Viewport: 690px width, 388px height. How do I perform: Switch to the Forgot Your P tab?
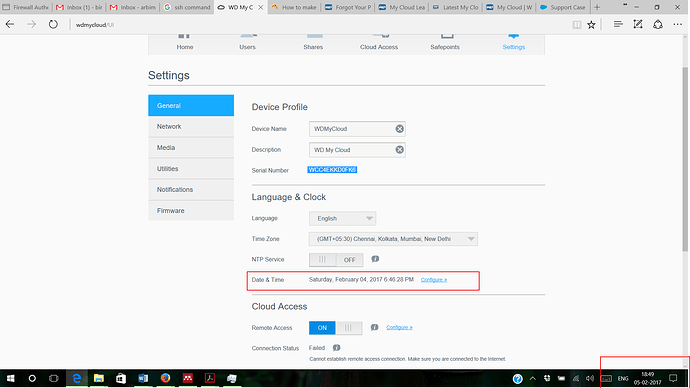tap(348, 7)
